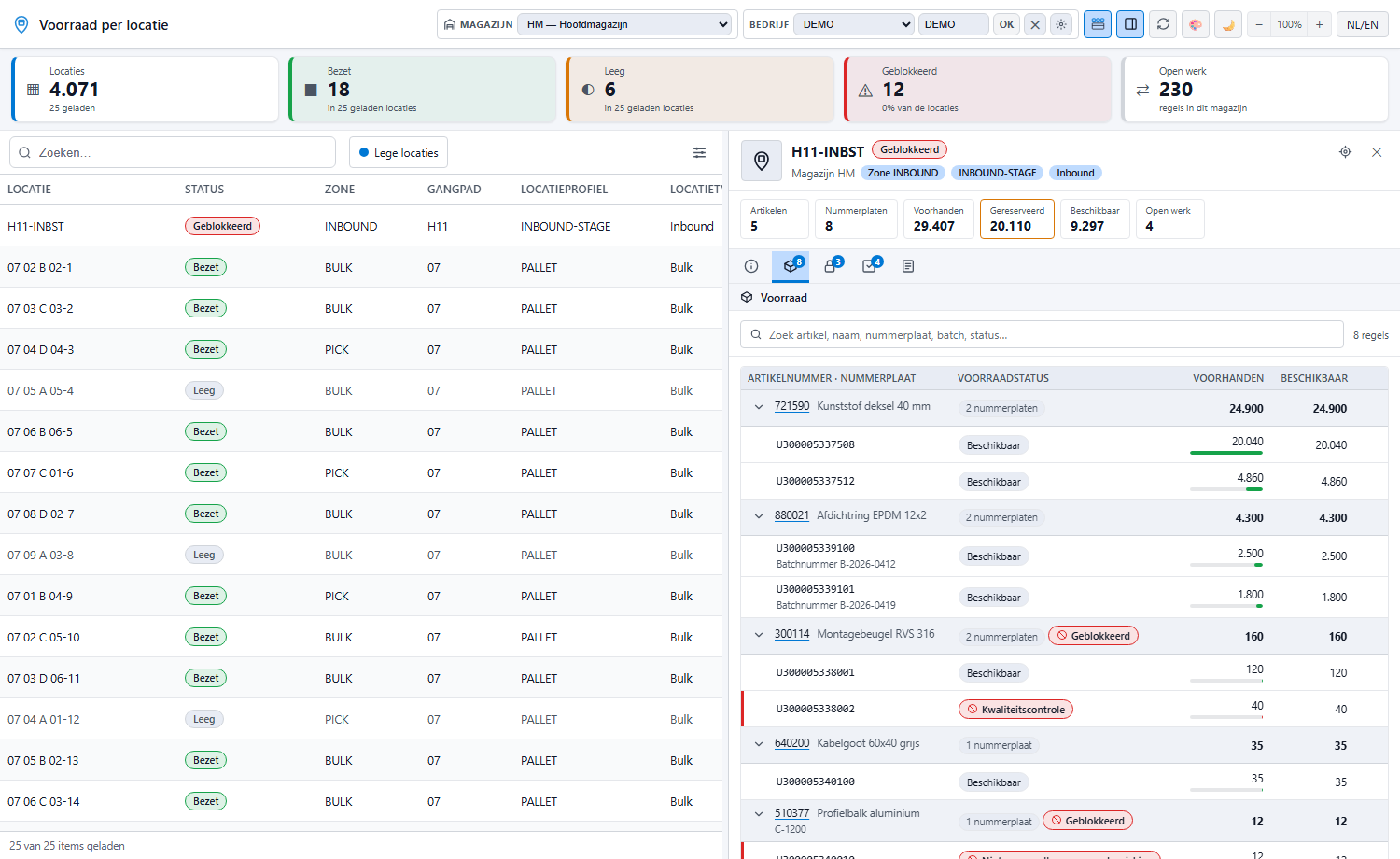Select location row 07 05 A 05-4
This screenshot has height=859, width=1400.
[x=361, y=390]
